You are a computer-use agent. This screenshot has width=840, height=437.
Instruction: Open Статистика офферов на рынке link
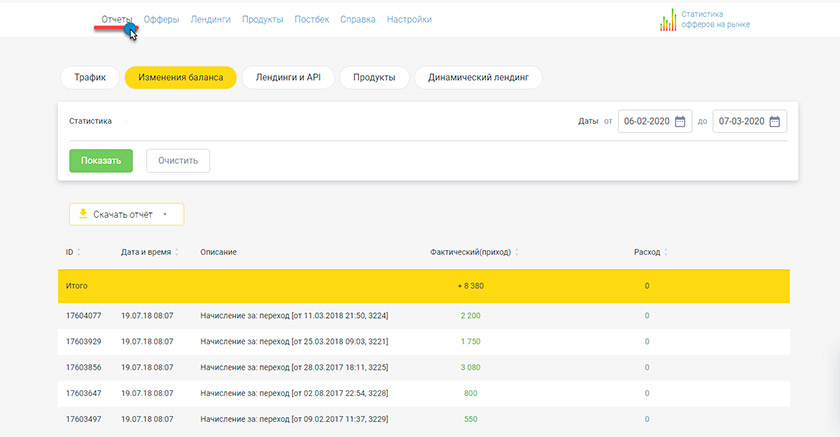(716, 19)
